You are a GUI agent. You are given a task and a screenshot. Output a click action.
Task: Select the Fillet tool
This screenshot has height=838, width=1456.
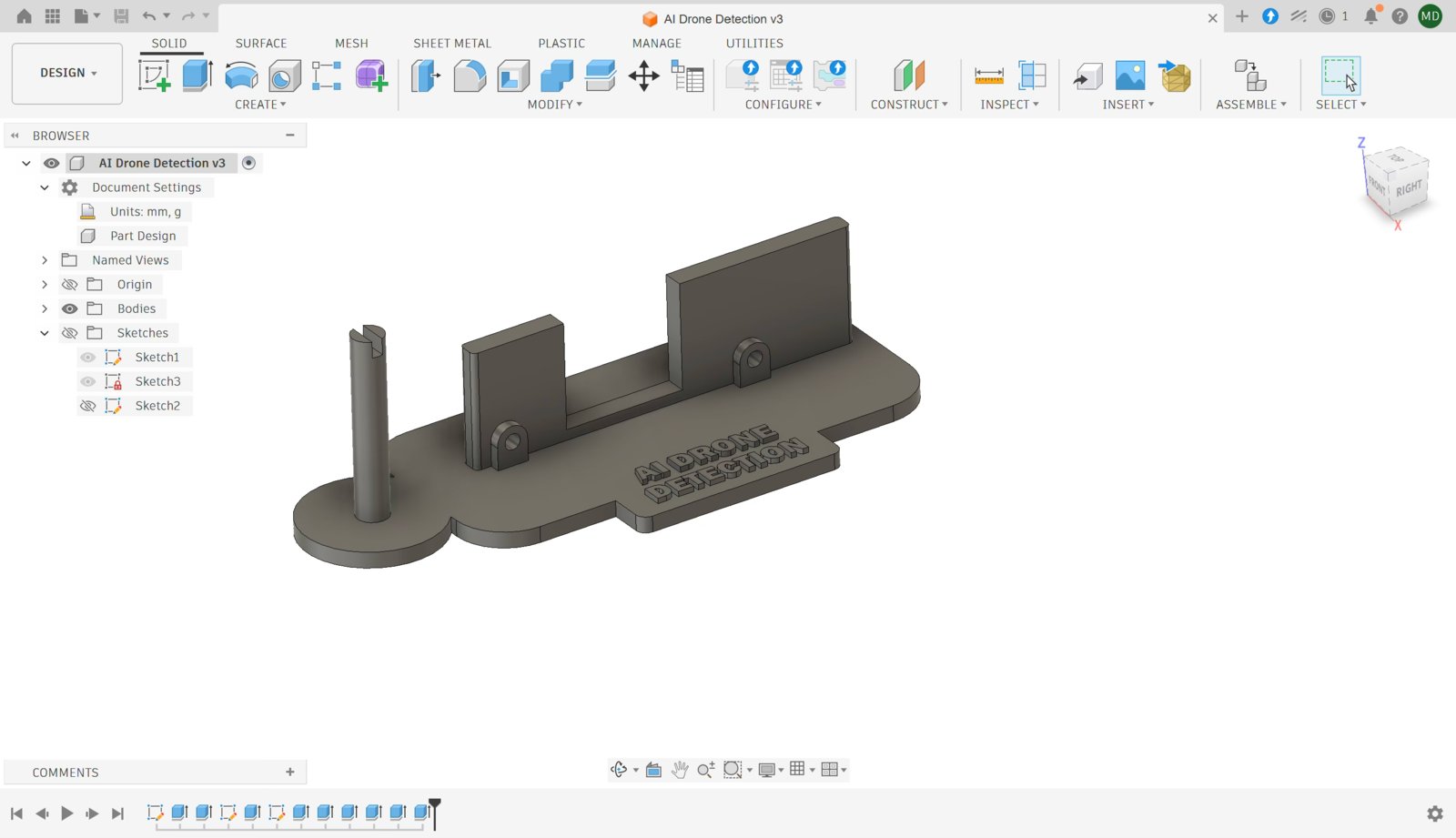pyautogui.click(x=470, y=76)
